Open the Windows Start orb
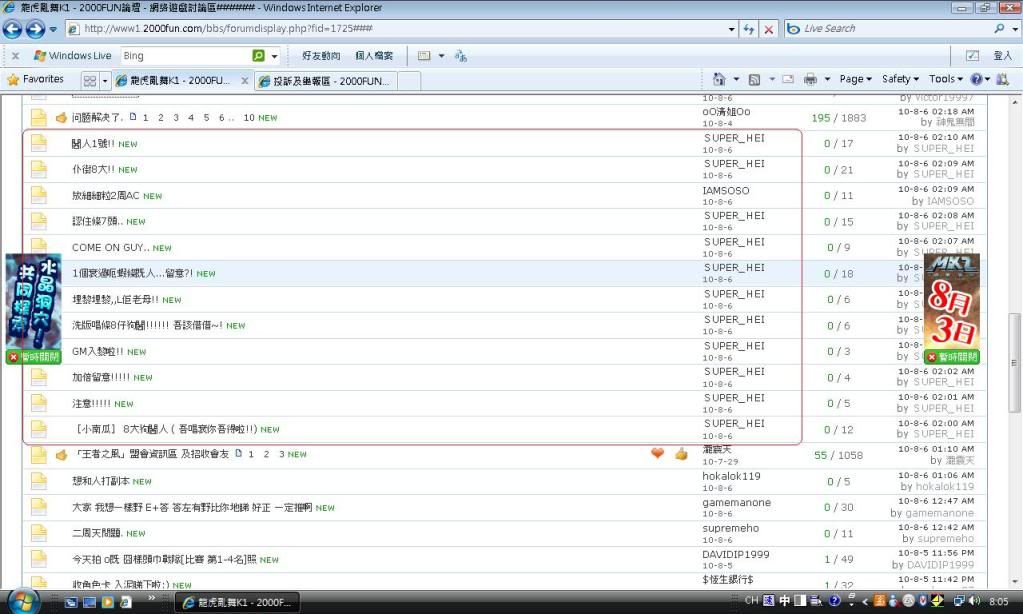Image resolution: width=1023 pixels, height=614 pixels. point(22,600)
